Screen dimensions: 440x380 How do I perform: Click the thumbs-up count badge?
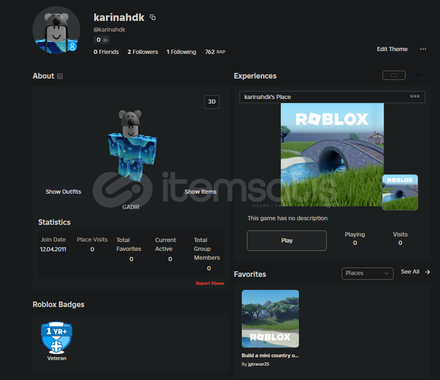pos(101,40)
